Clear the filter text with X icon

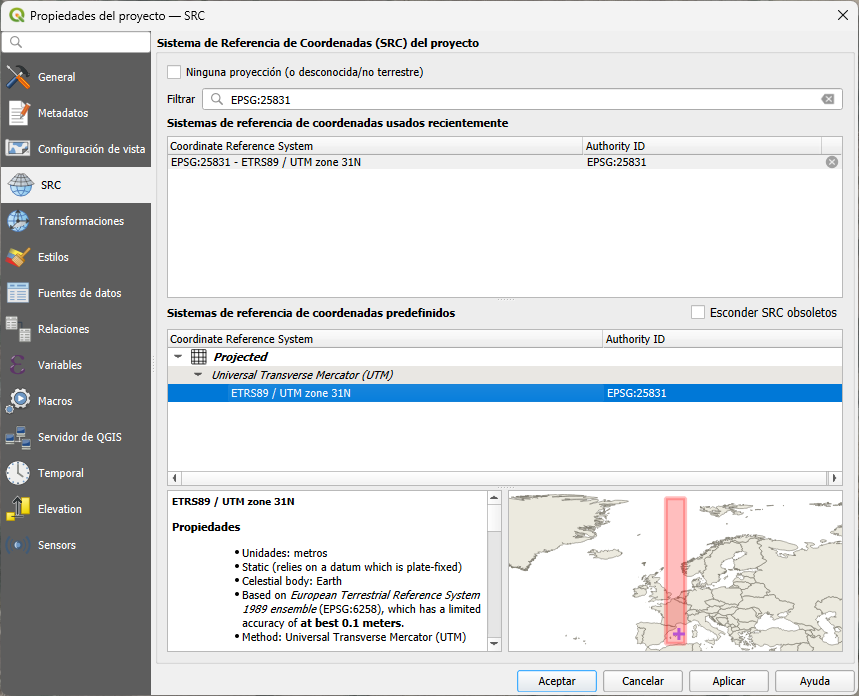828,99
